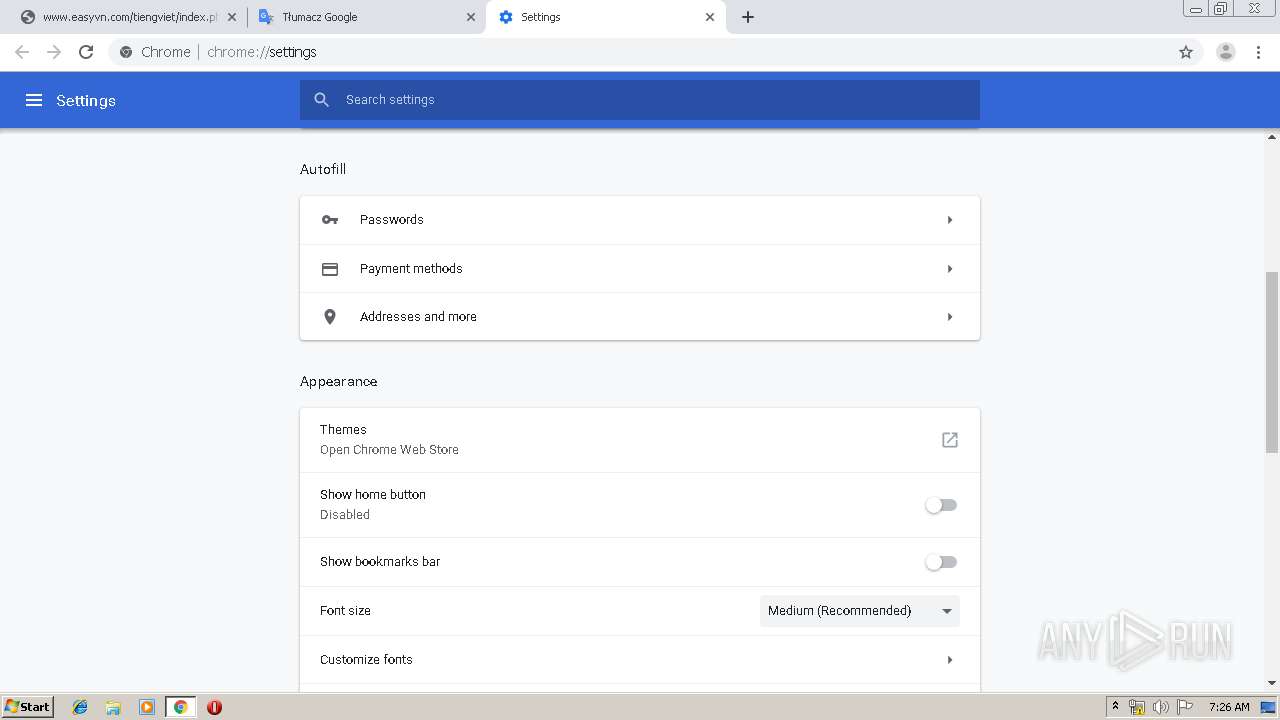
Task: Click the red Opera taskbar icon
Action: click(x=214, y=707)
